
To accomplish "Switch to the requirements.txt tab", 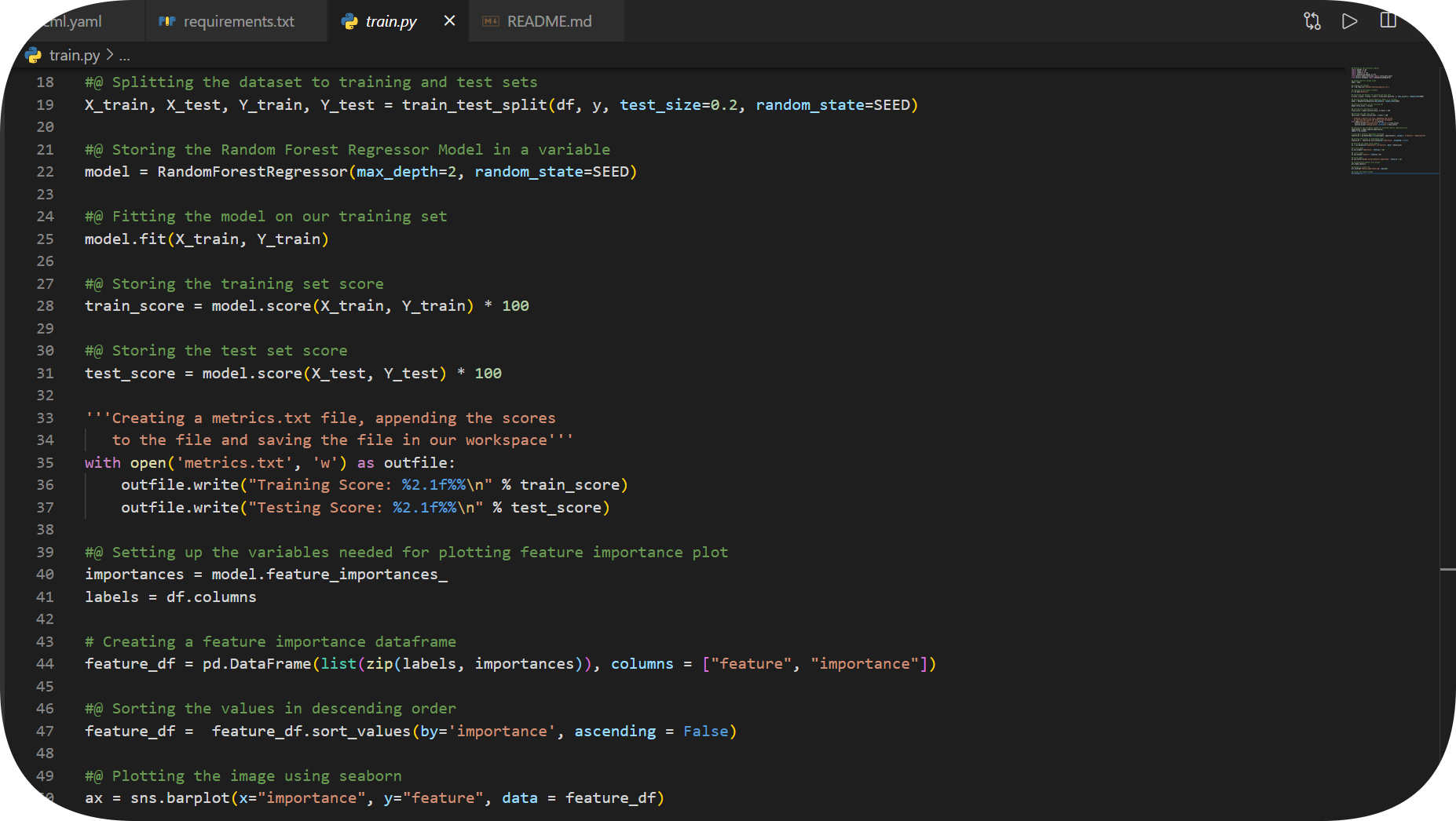I will coord(236,21).
